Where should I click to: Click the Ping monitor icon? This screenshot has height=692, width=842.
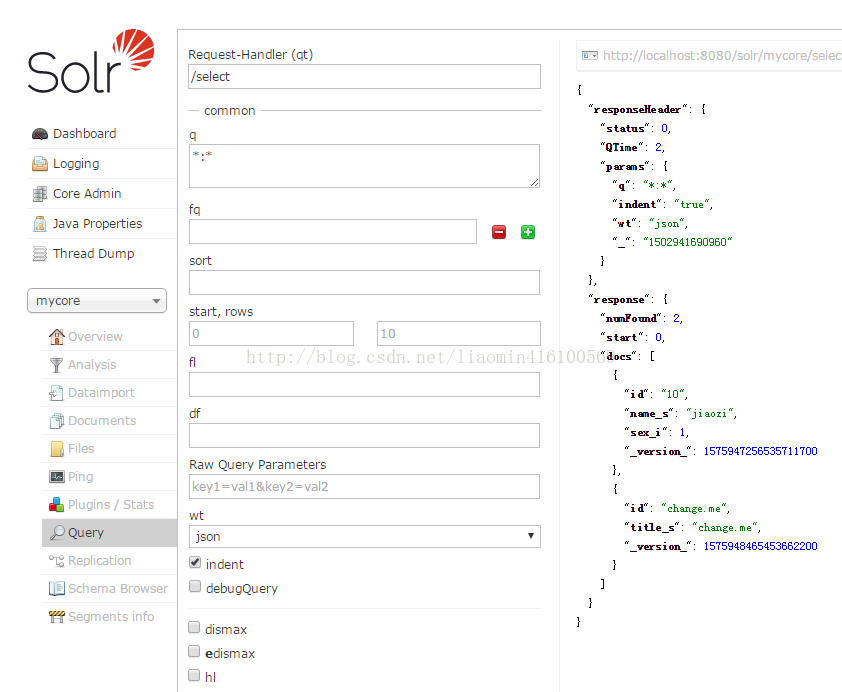point(57,477)
